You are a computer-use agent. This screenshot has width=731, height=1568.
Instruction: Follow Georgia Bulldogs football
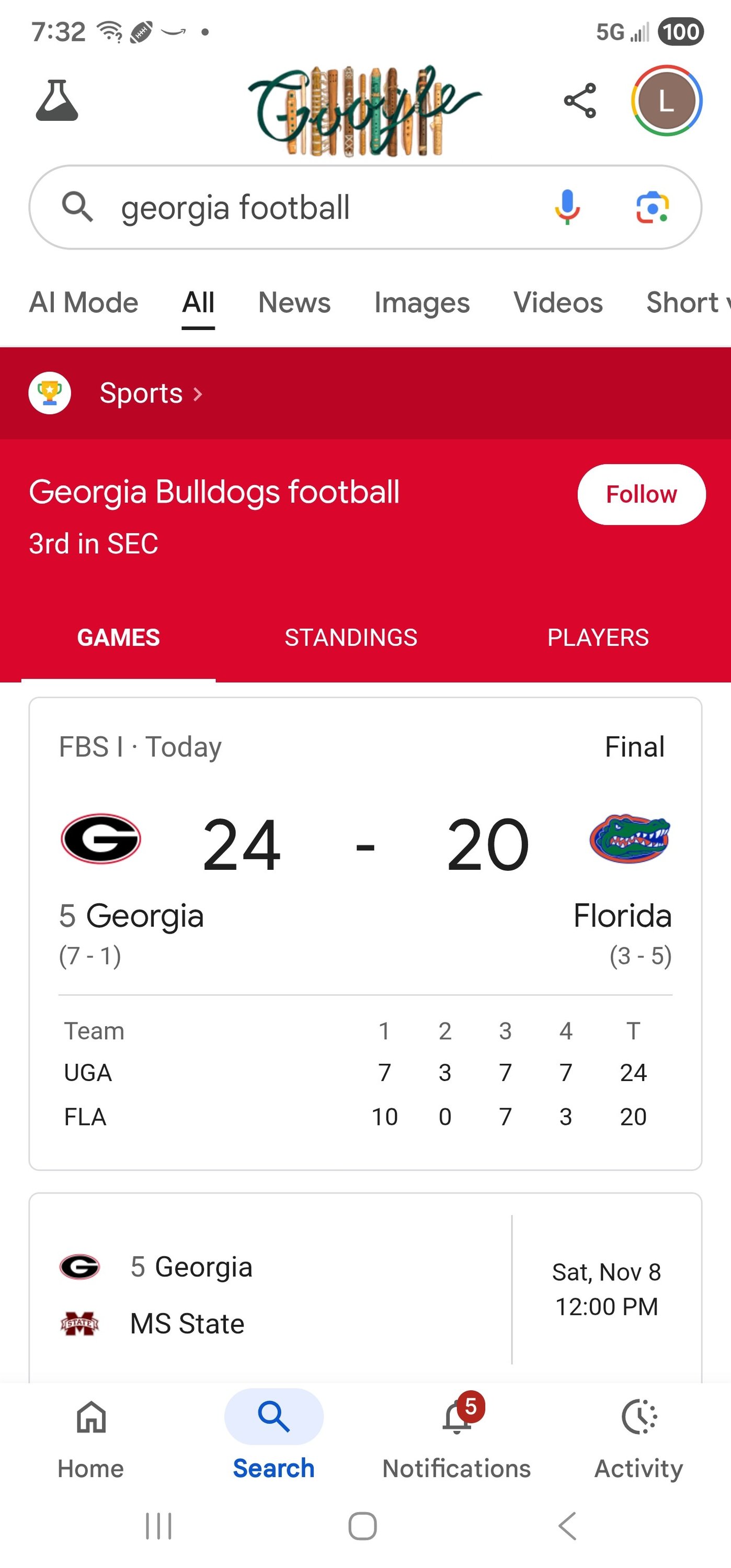[x=641, y=494]
